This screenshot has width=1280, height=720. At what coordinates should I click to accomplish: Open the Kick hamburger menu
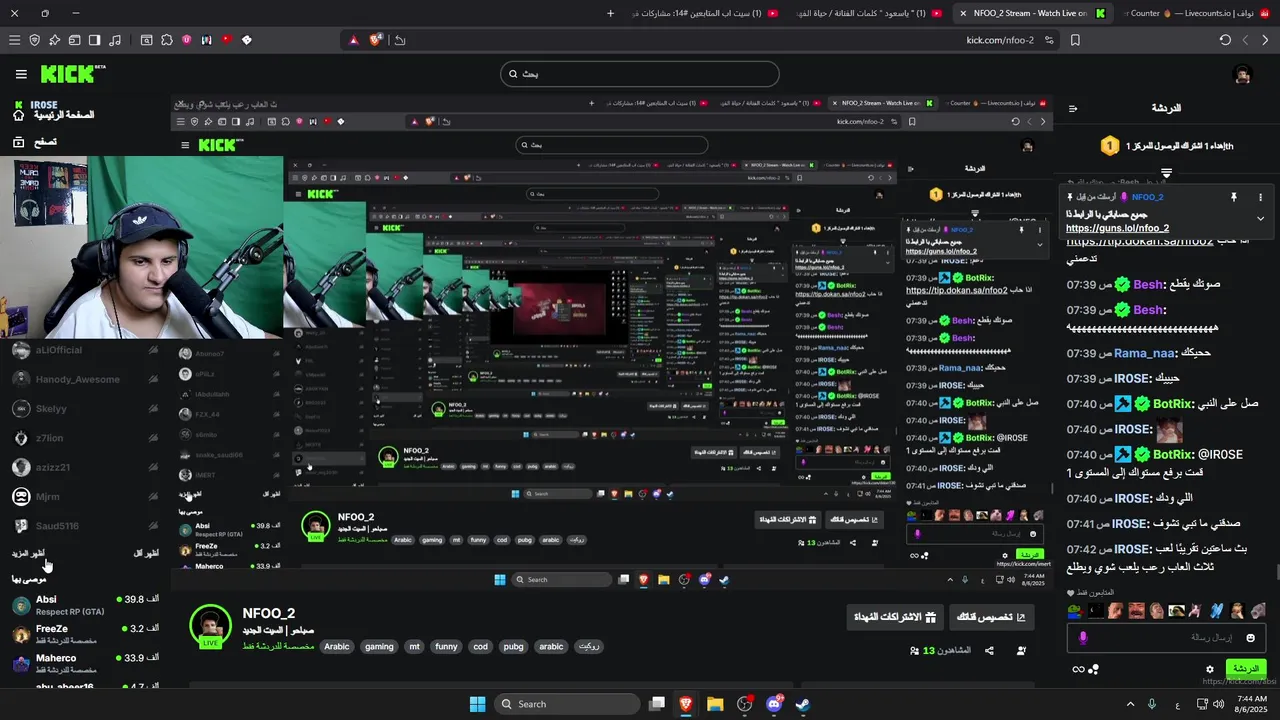pyautogui.click(x=21, y=74)
